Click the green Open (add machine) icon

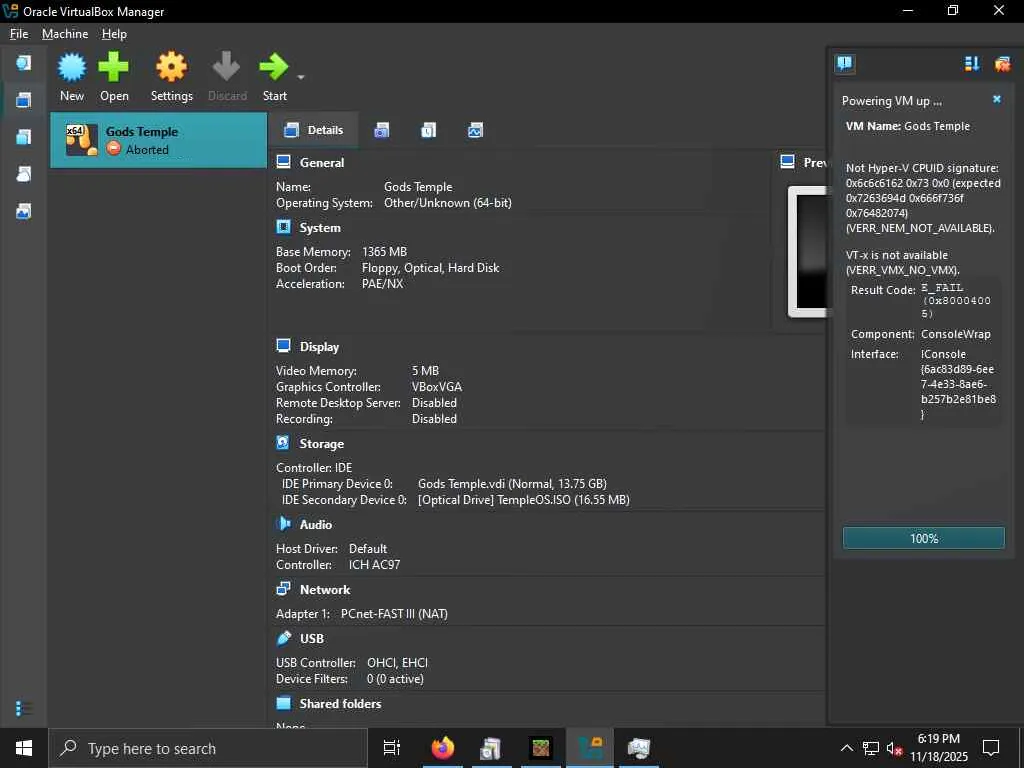point(114,67)
